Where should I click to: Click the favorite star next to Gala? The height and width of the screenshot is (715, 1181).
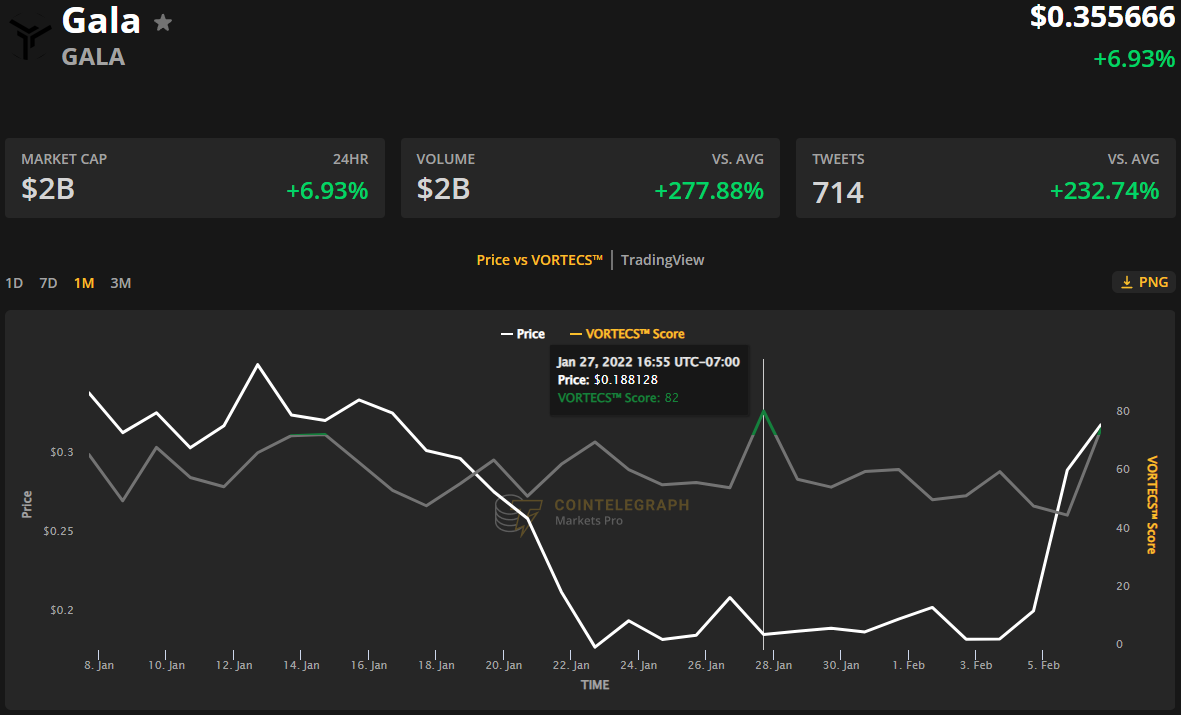pos(163,23)
